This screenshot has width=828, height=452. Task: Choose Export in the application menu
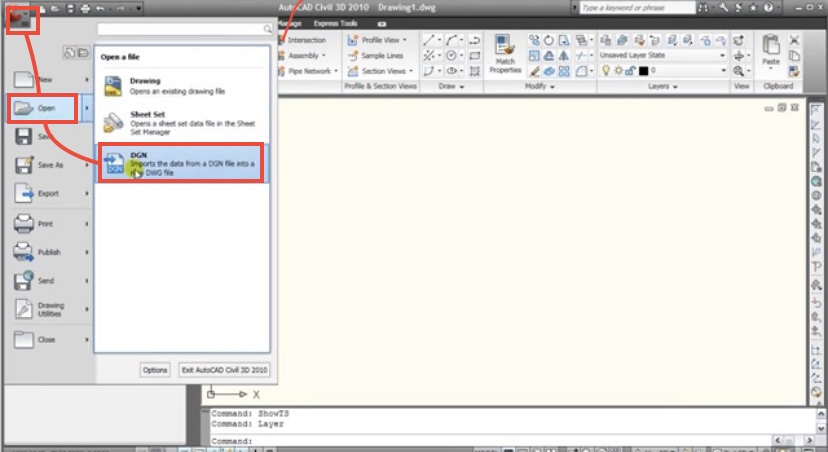tap(51, 194)
